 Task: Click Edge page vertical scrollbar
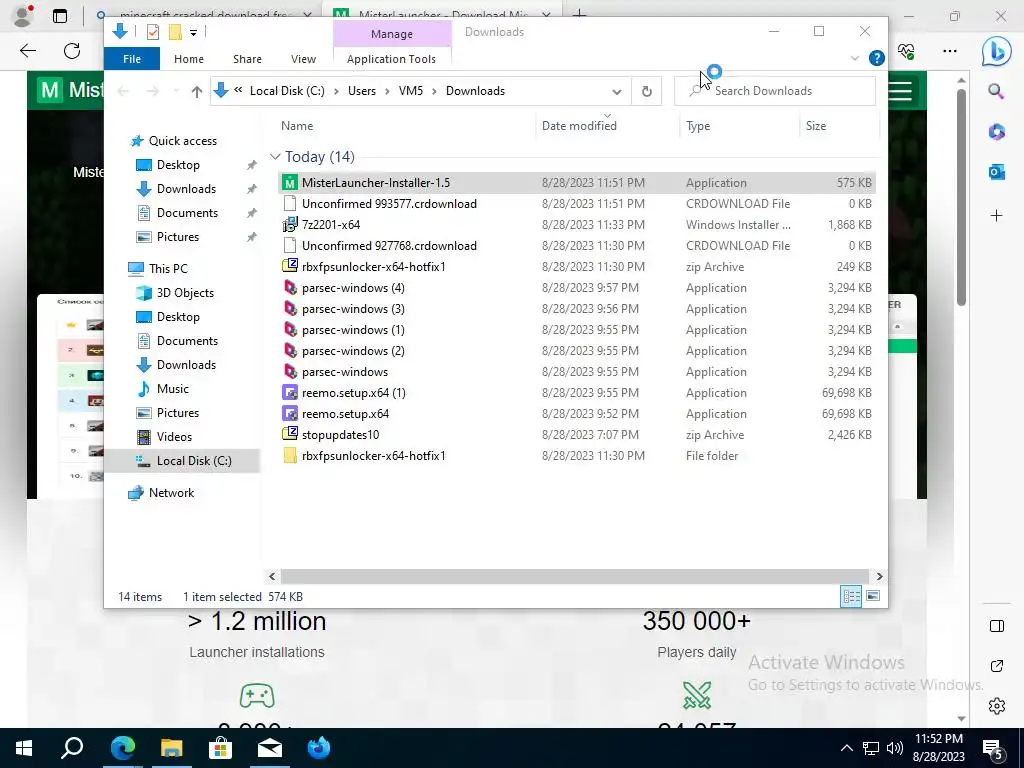[961, 197]
